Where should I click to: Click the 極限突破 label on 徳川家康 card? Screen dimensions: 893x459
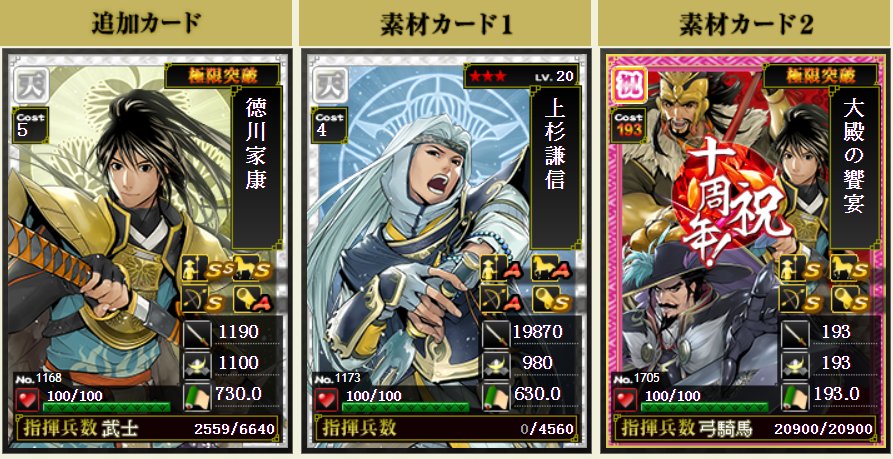coord(222,76)
